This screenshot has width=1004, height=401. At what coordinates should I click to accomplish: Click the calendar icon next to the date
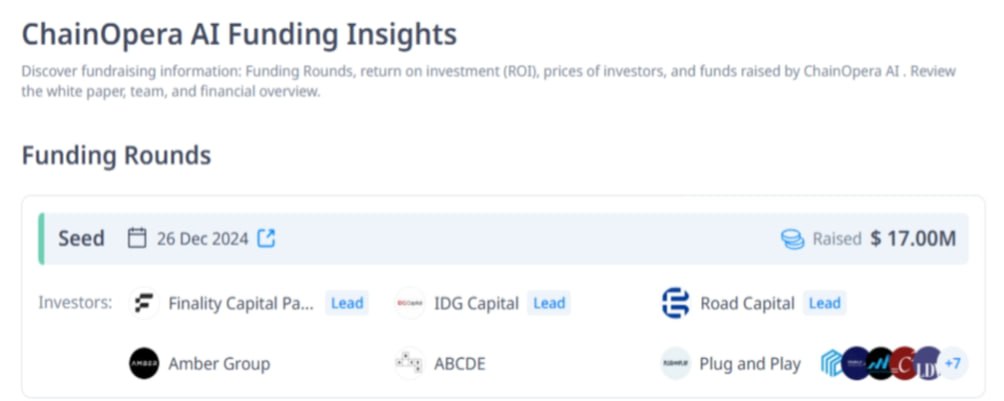[137, 239]
